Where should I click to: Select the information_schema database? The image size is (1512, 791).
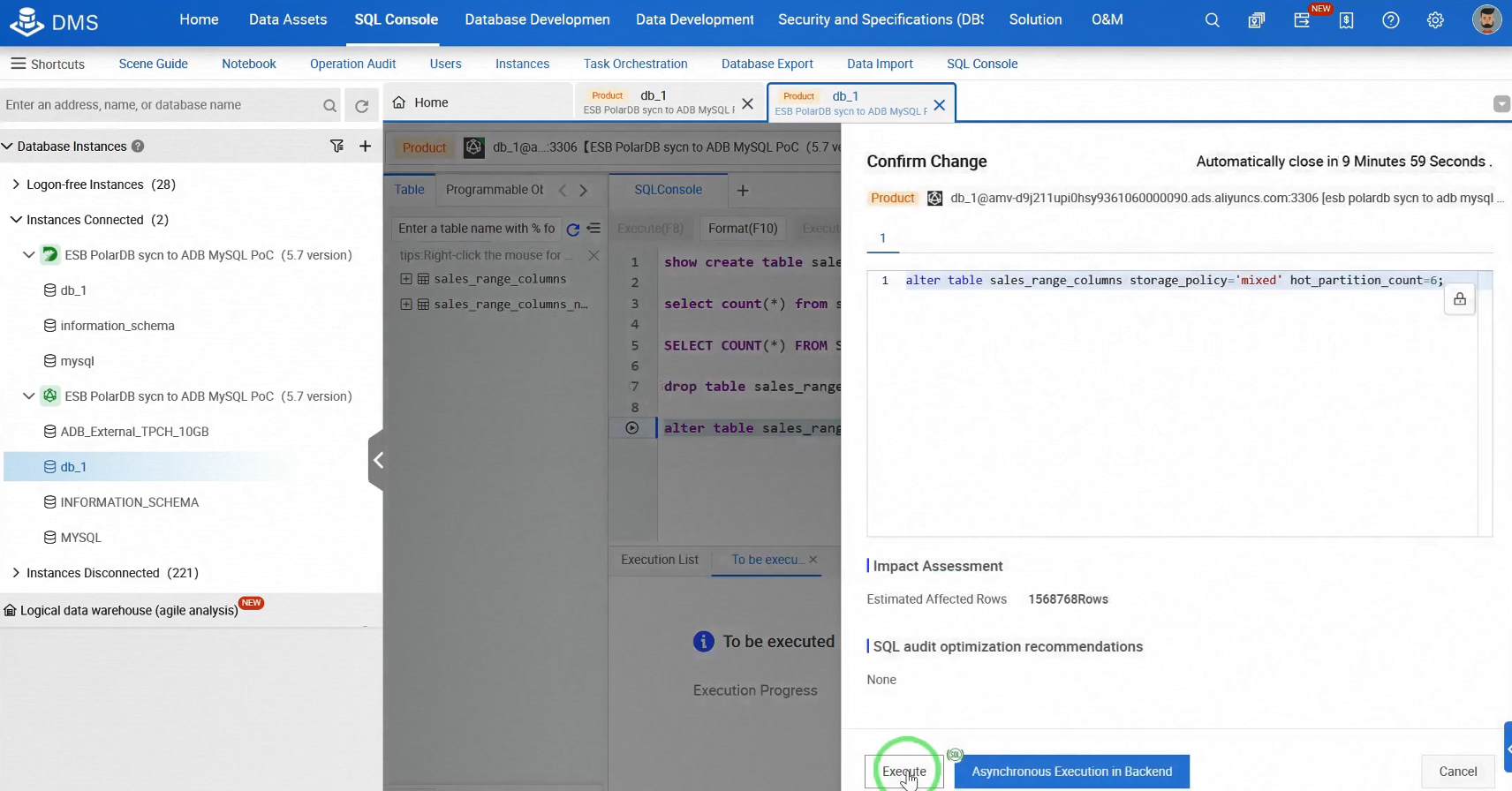(x=117, y=326)
